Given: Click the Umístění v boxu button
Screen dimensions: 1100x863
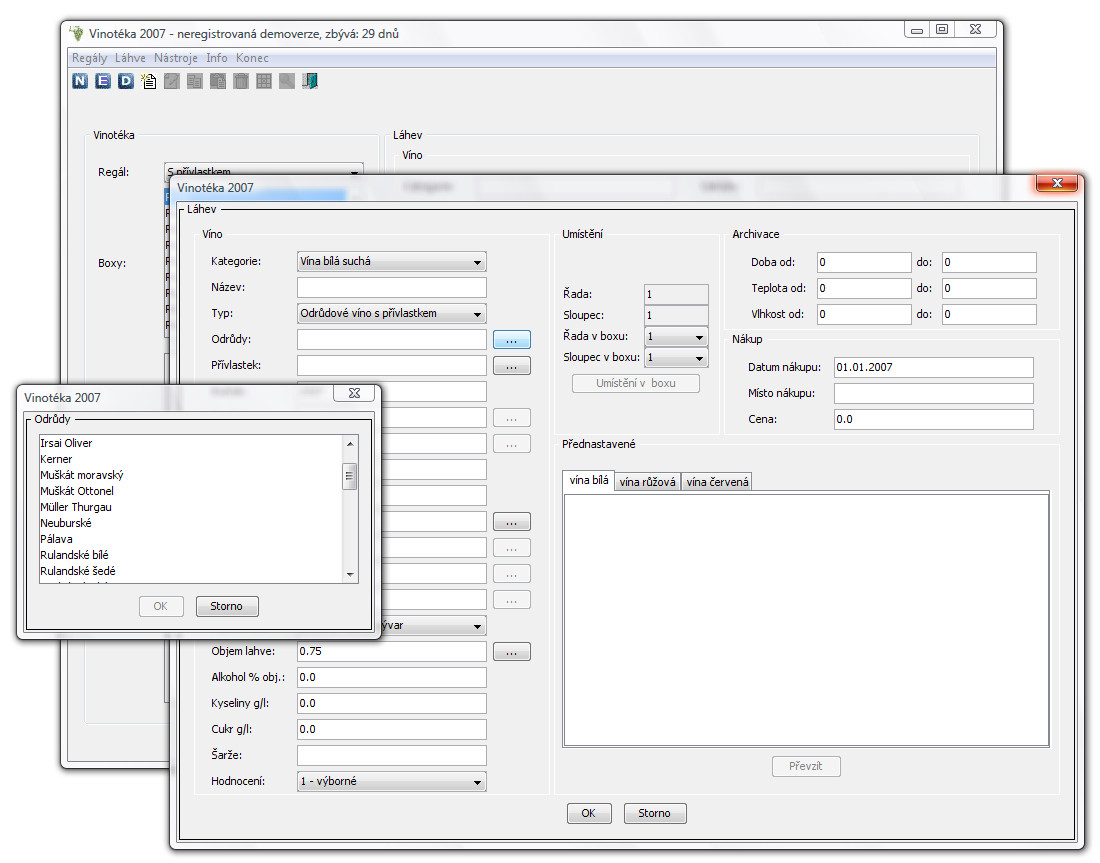Looking at the screenshot, I should point(636,384).
